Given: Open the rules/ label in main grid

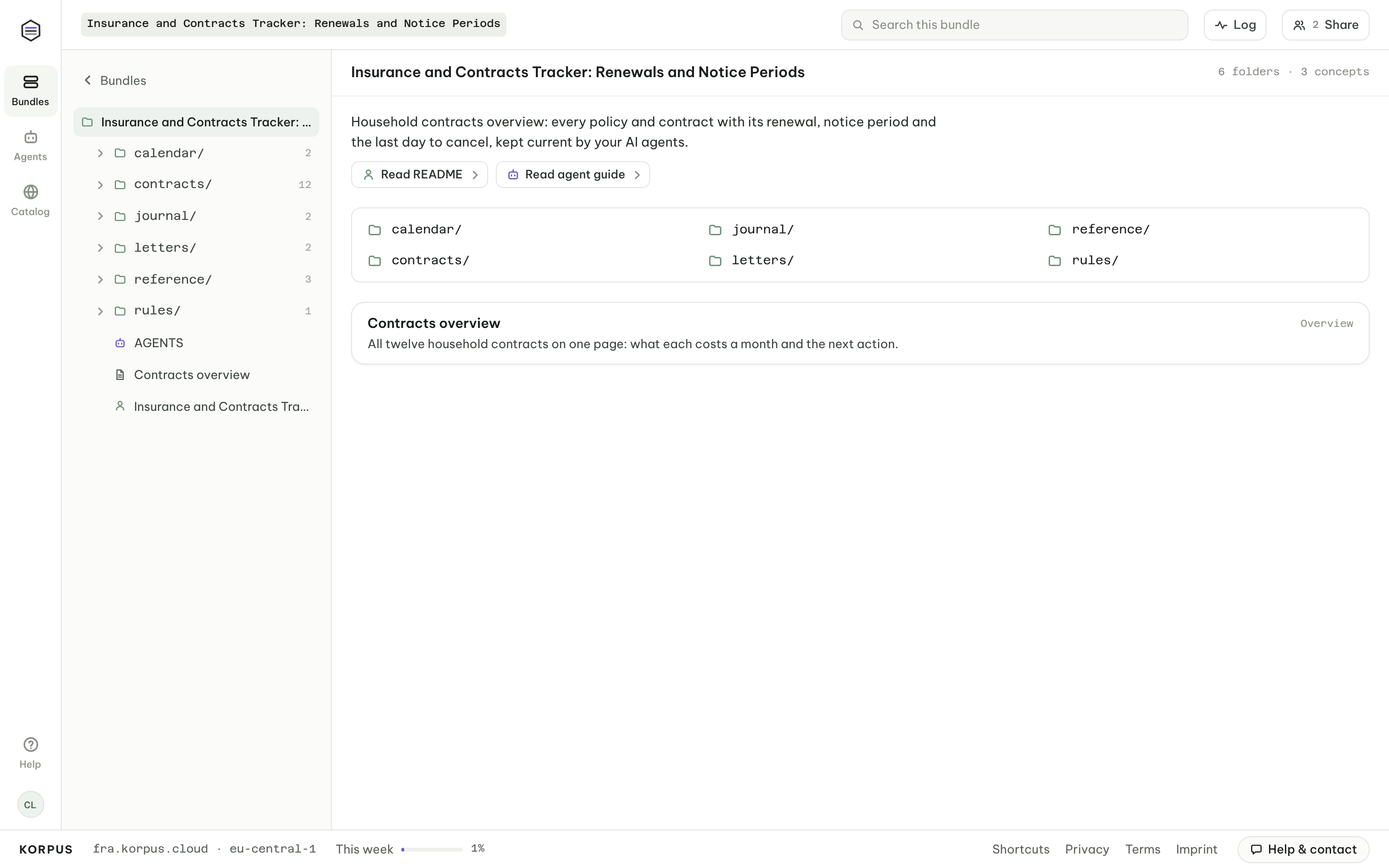Looking at the screenshot, I should [1095, 260].
